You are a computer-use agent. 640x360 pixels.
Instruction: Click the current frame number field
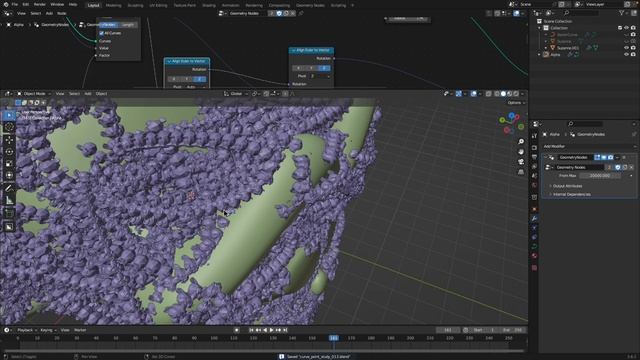[448, 330]
